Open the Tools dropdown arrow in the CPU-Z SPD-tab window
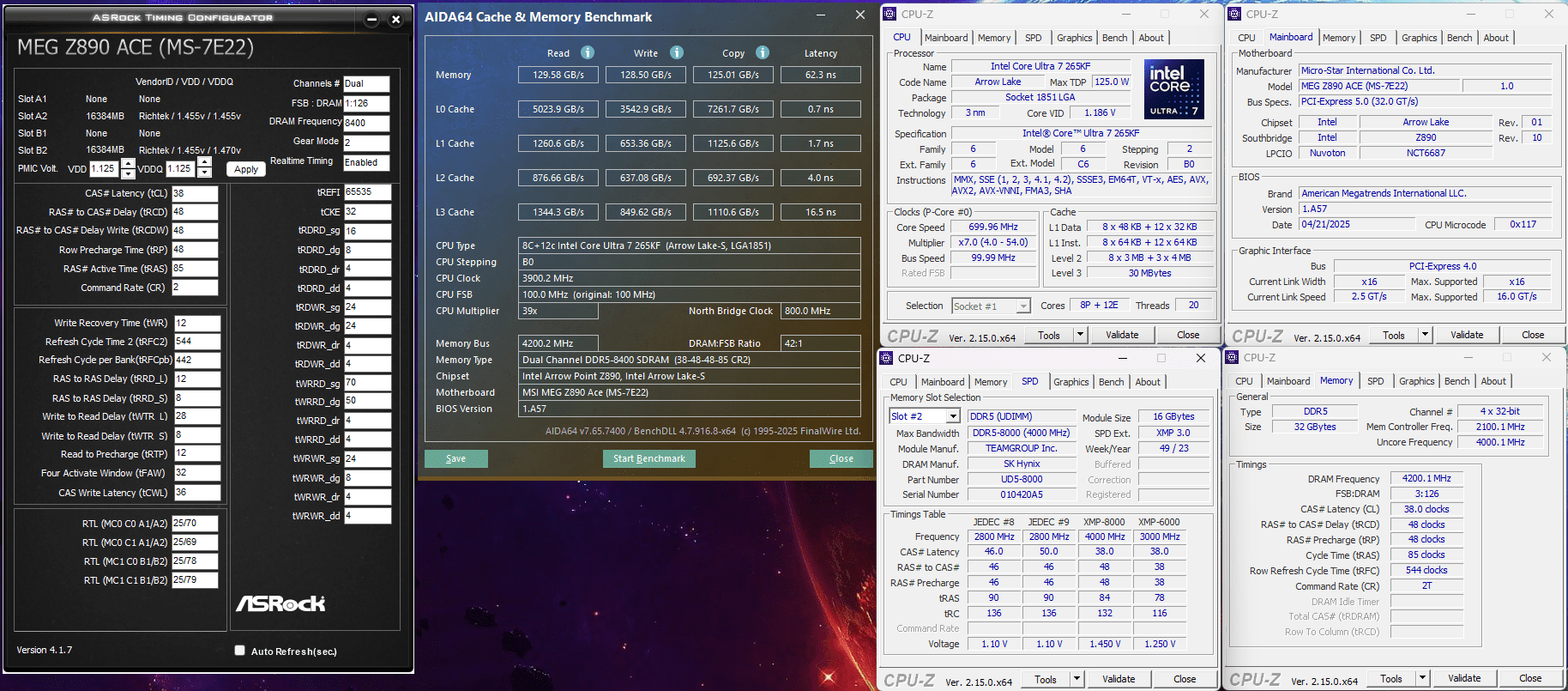This screenshot has height=691, width=1568. 1076,679
